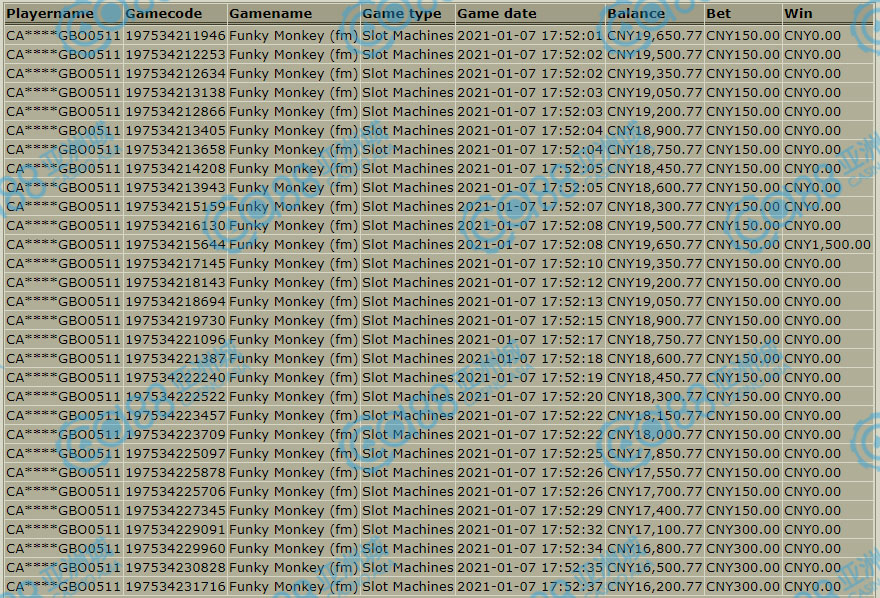The width and height of the screenshot is (880, 598).
Task: Select gamecode 197534213405
Action: (x=175, y=131)
